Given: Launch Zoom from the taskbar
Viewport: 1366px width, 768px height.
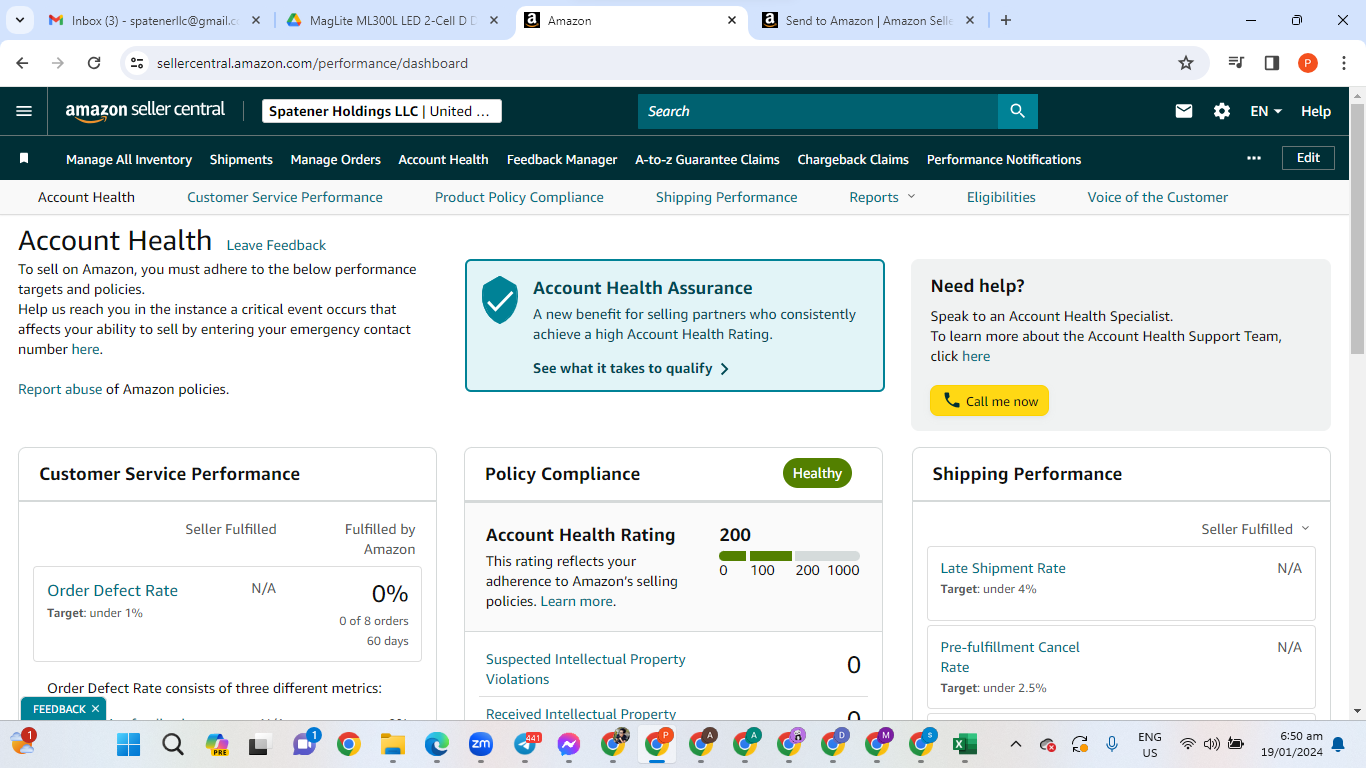Looking at the screenshot, I should [x=481, y=744].
